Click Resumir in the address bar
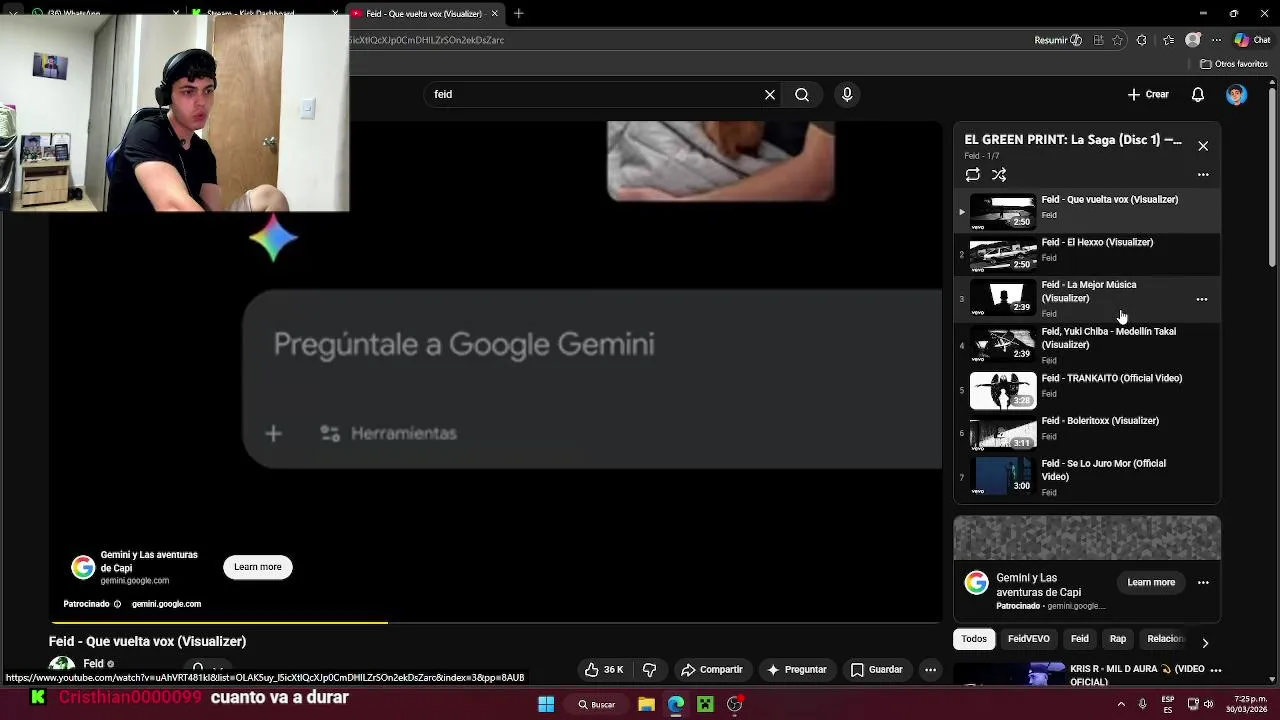The height and width of the screenshot is (720, 1280). [1058, 40]
